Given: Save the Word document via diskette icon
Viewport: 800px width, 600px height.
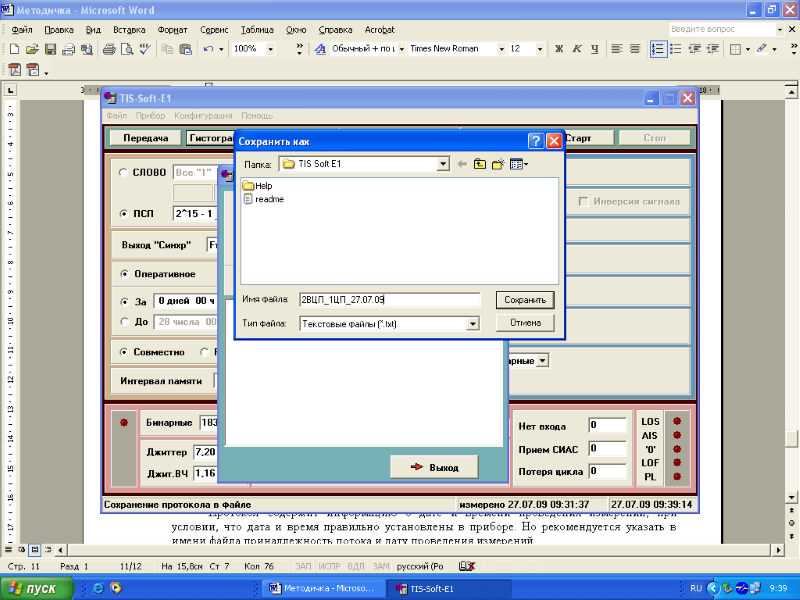Looking at the screenshot, I should 50,49.
